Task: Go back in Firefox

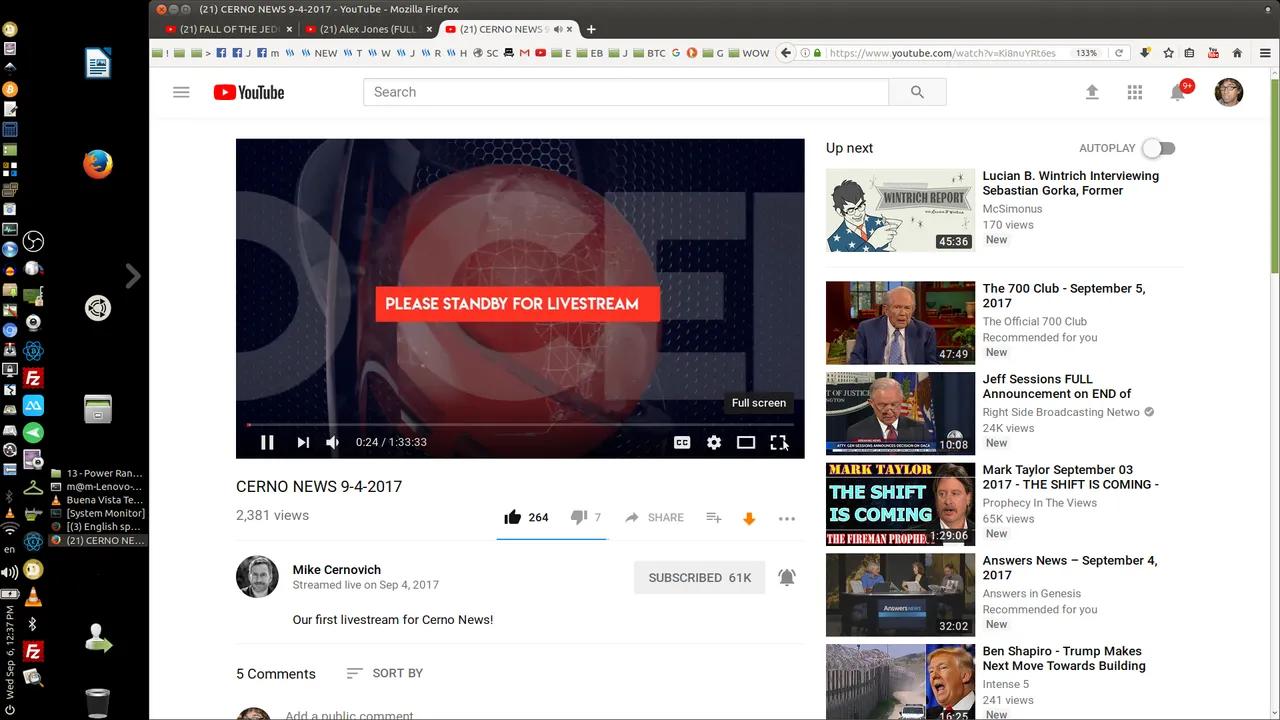Action: [x=786, y=53]
